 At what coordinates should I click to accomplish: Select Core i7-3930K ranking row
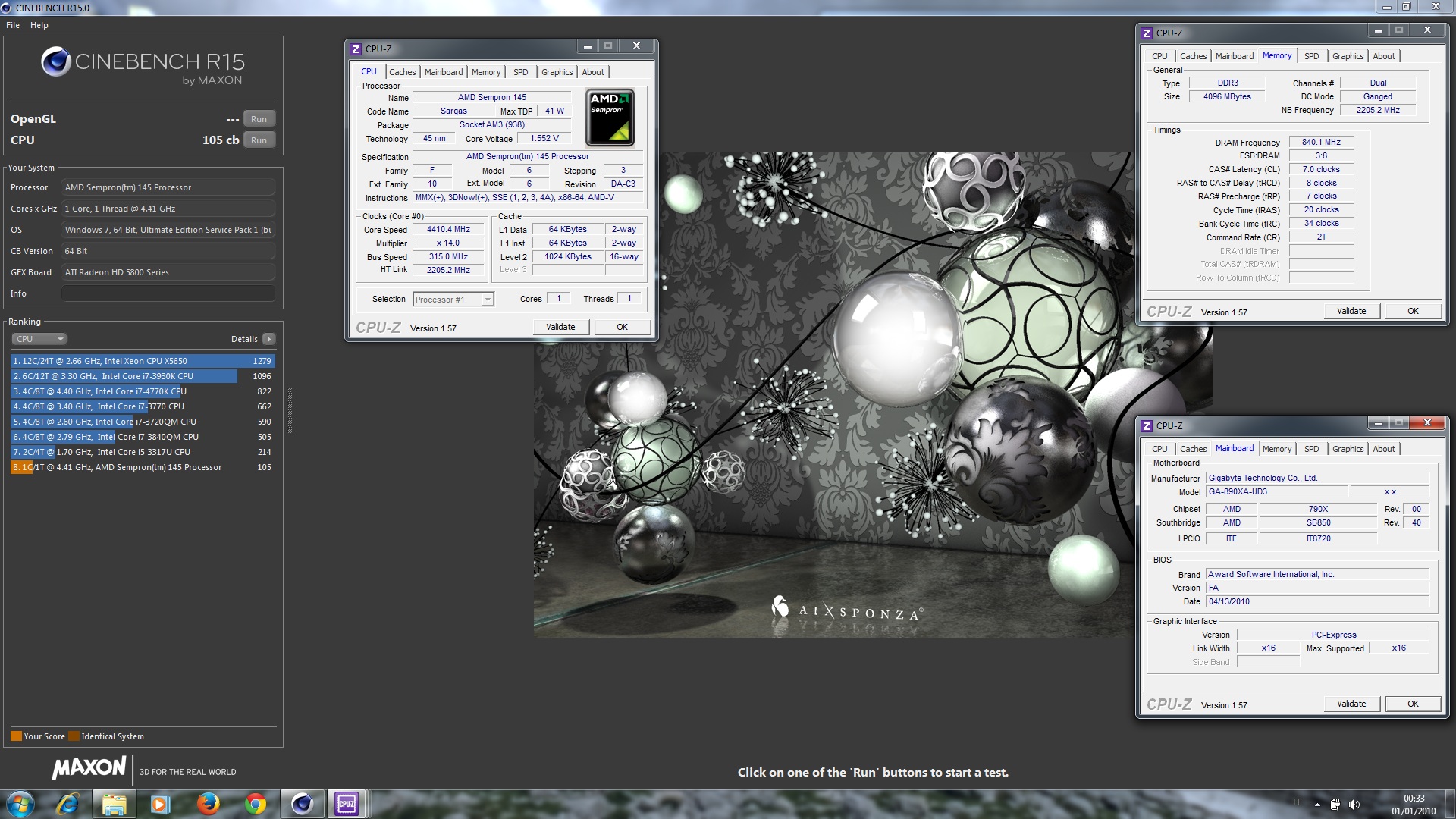click(x=143, y=376)
